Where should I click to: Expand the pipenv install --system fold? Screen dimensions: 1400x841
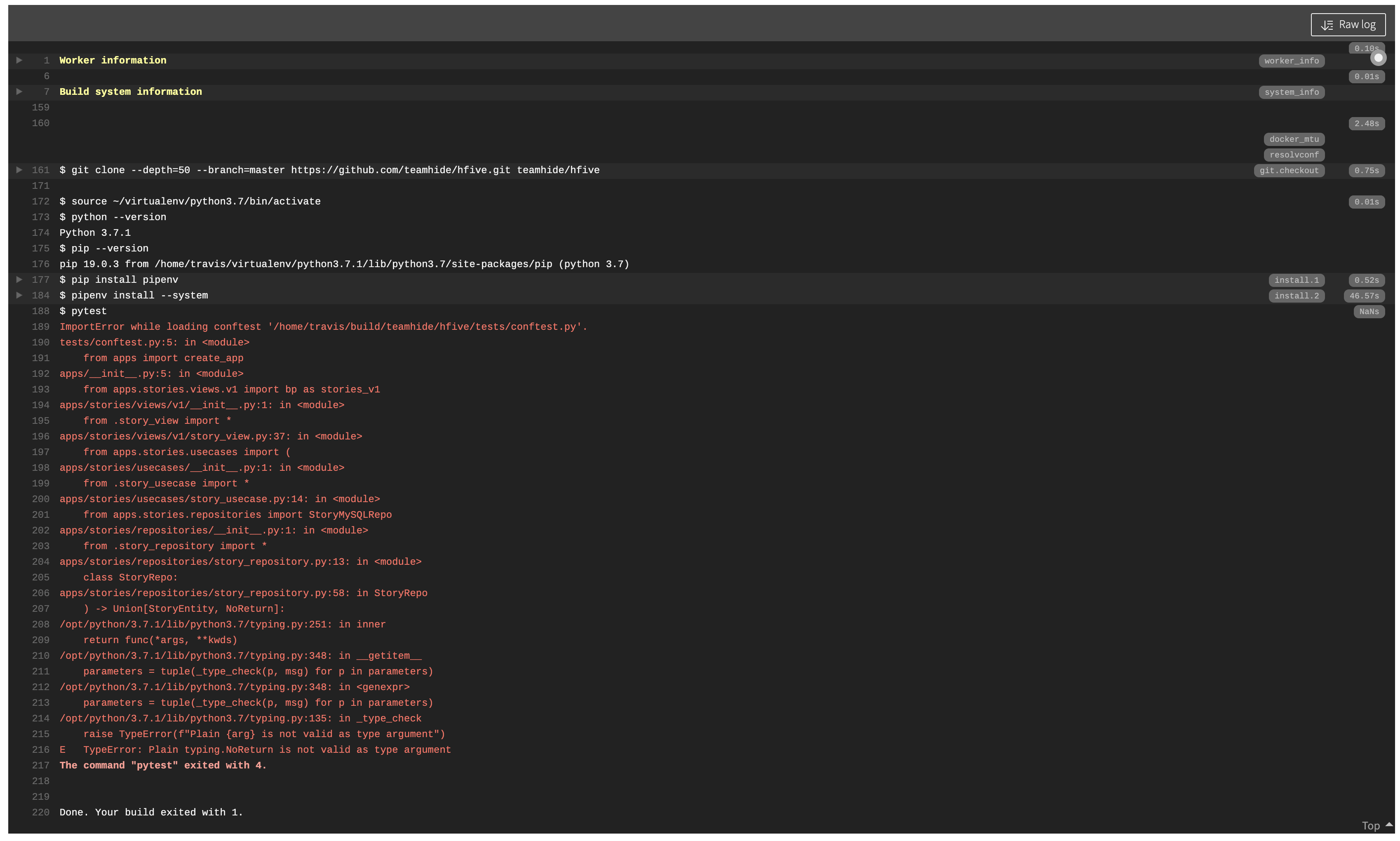(19, 295)
